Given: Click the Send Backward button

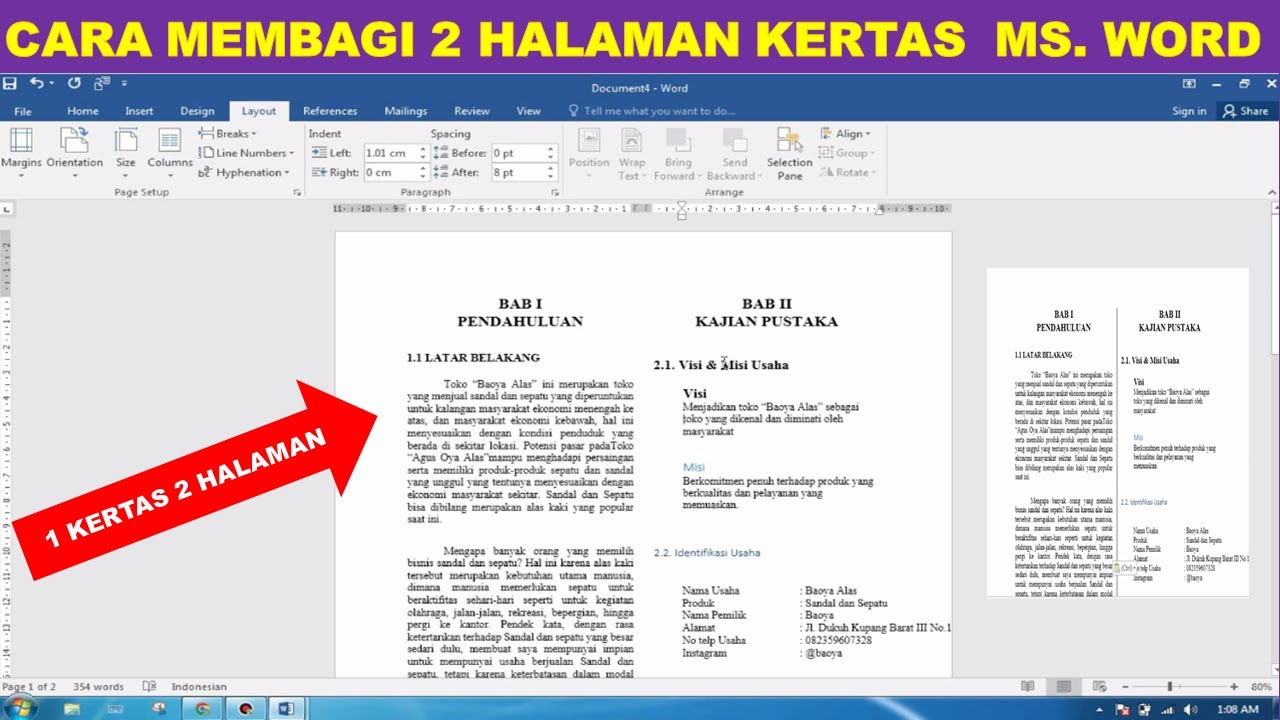Looking at the screenshot, I should coord(734,154).
